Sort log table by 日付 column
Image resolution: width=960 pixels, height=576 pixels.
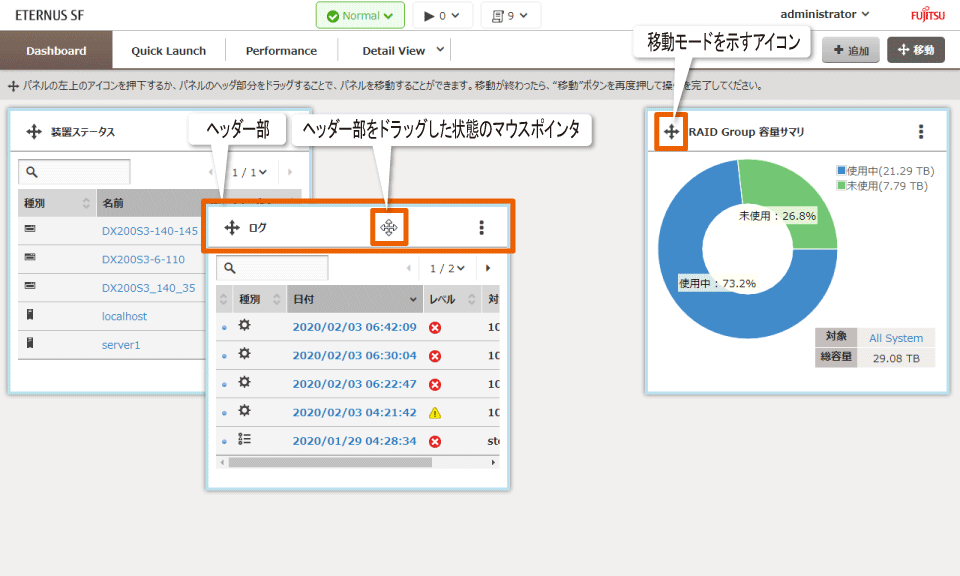point(354,299)
